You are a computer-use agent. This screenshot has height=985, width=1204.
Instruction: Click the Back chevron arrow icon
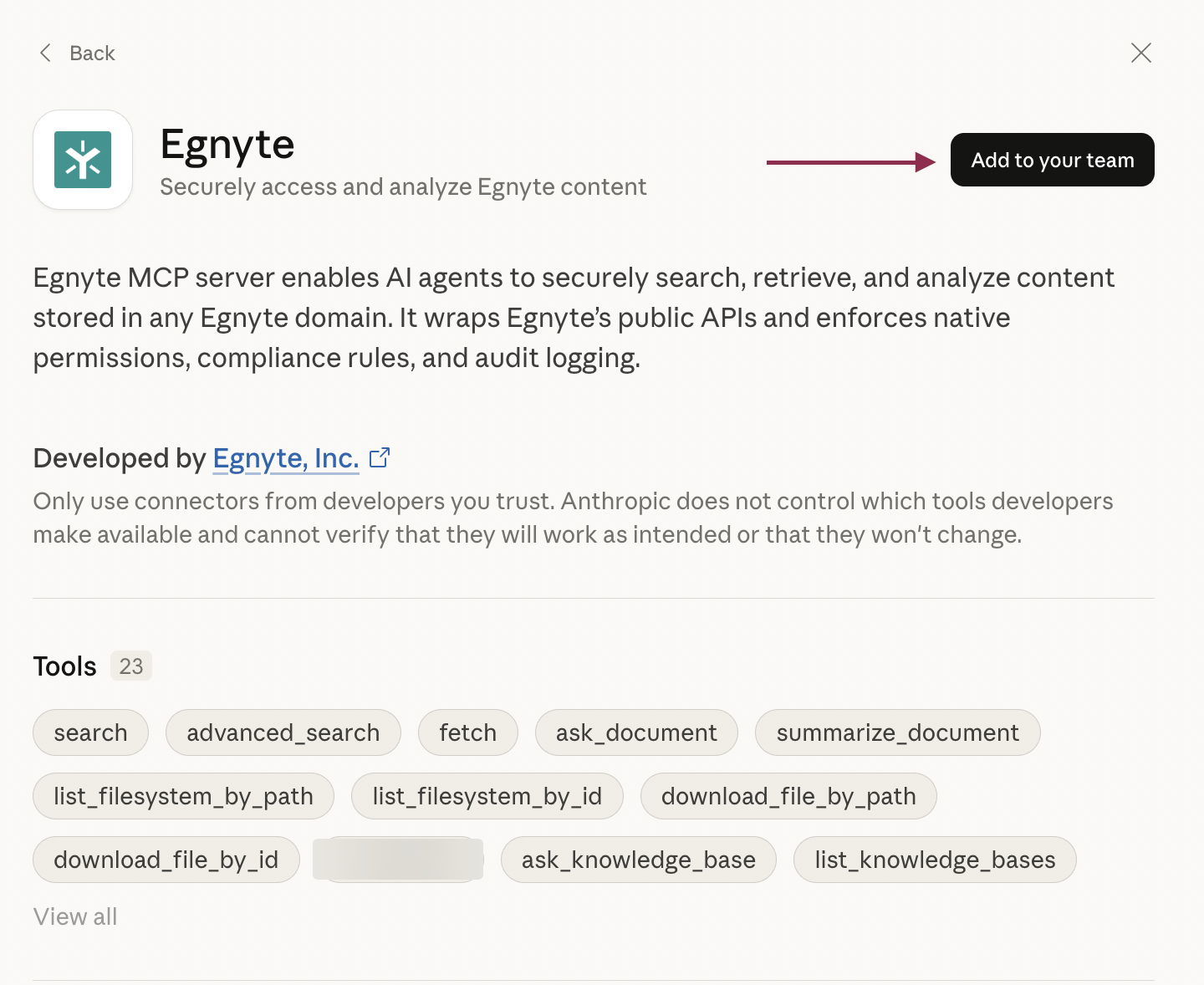(45, 53)
